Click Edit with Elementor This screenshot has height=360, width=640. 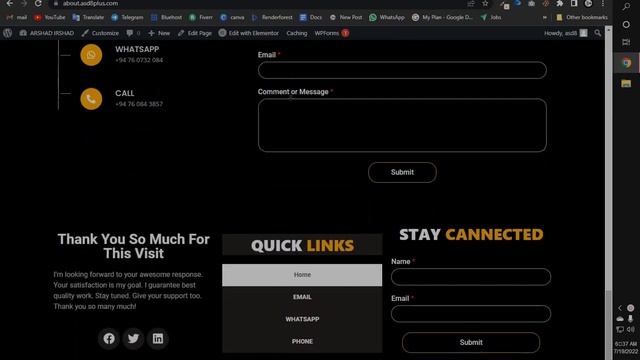pos(249,33)
